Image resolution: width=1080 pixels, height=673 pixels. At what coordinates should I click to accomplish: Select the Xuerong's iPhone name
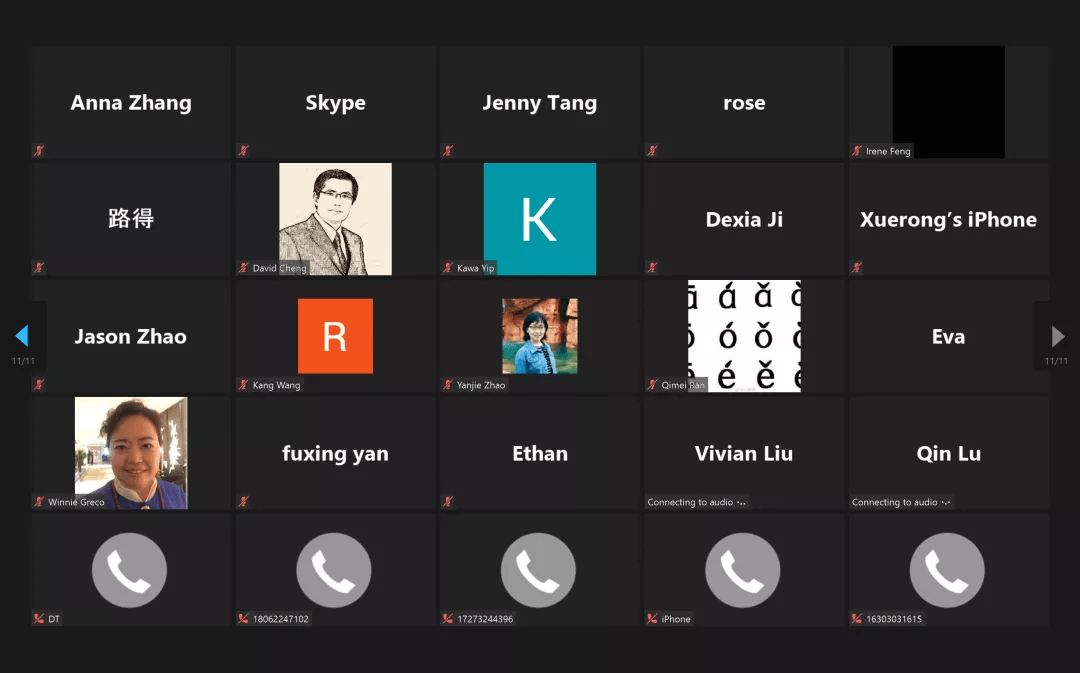pyautogui.click(x=948, y=220)
